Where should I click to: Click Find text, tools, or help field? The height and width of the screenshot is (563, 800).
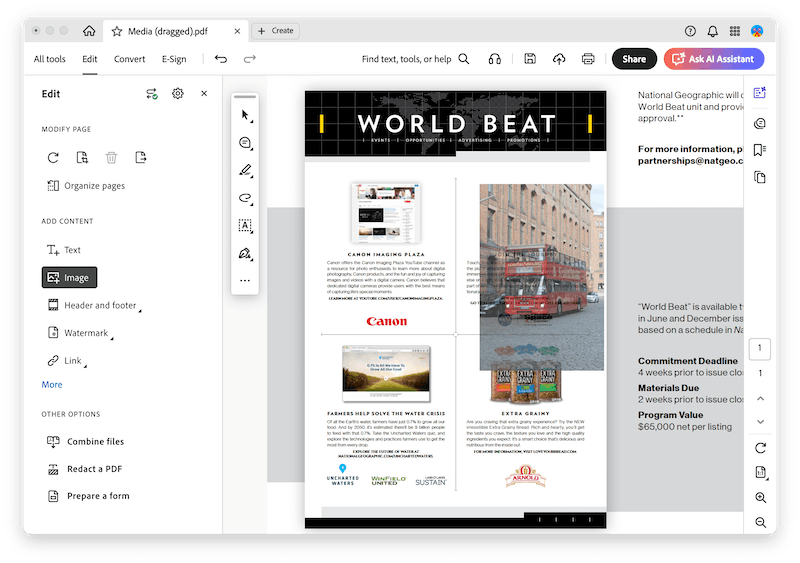pos(415,59)
